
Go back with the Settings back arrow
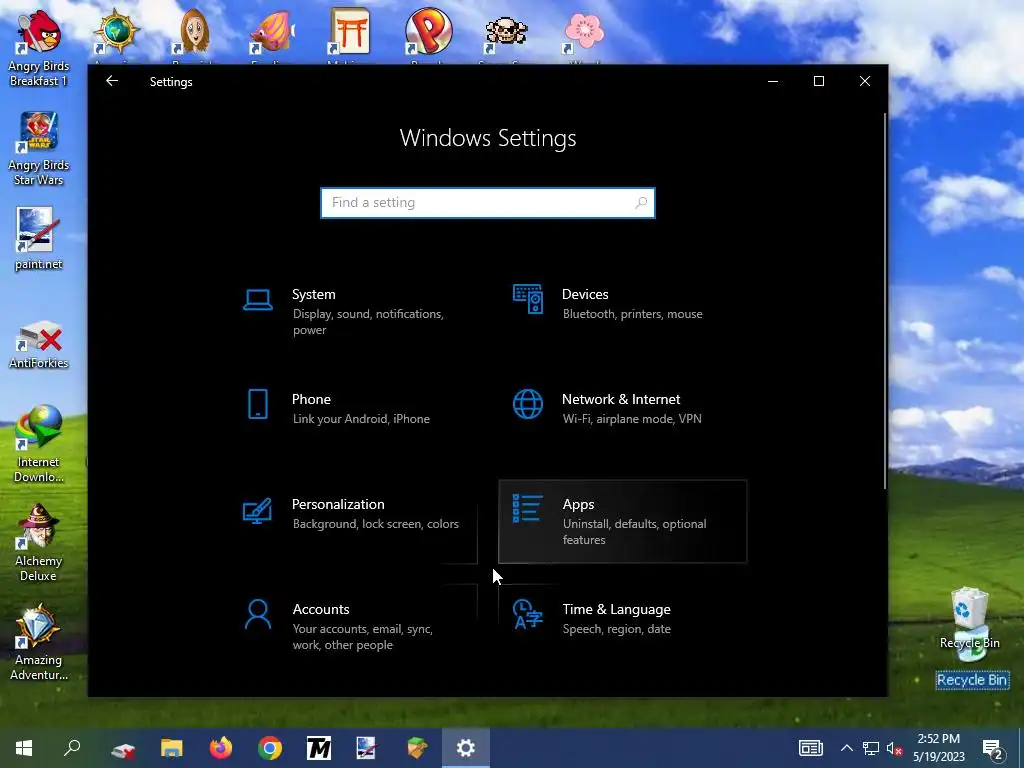point(112,81)
